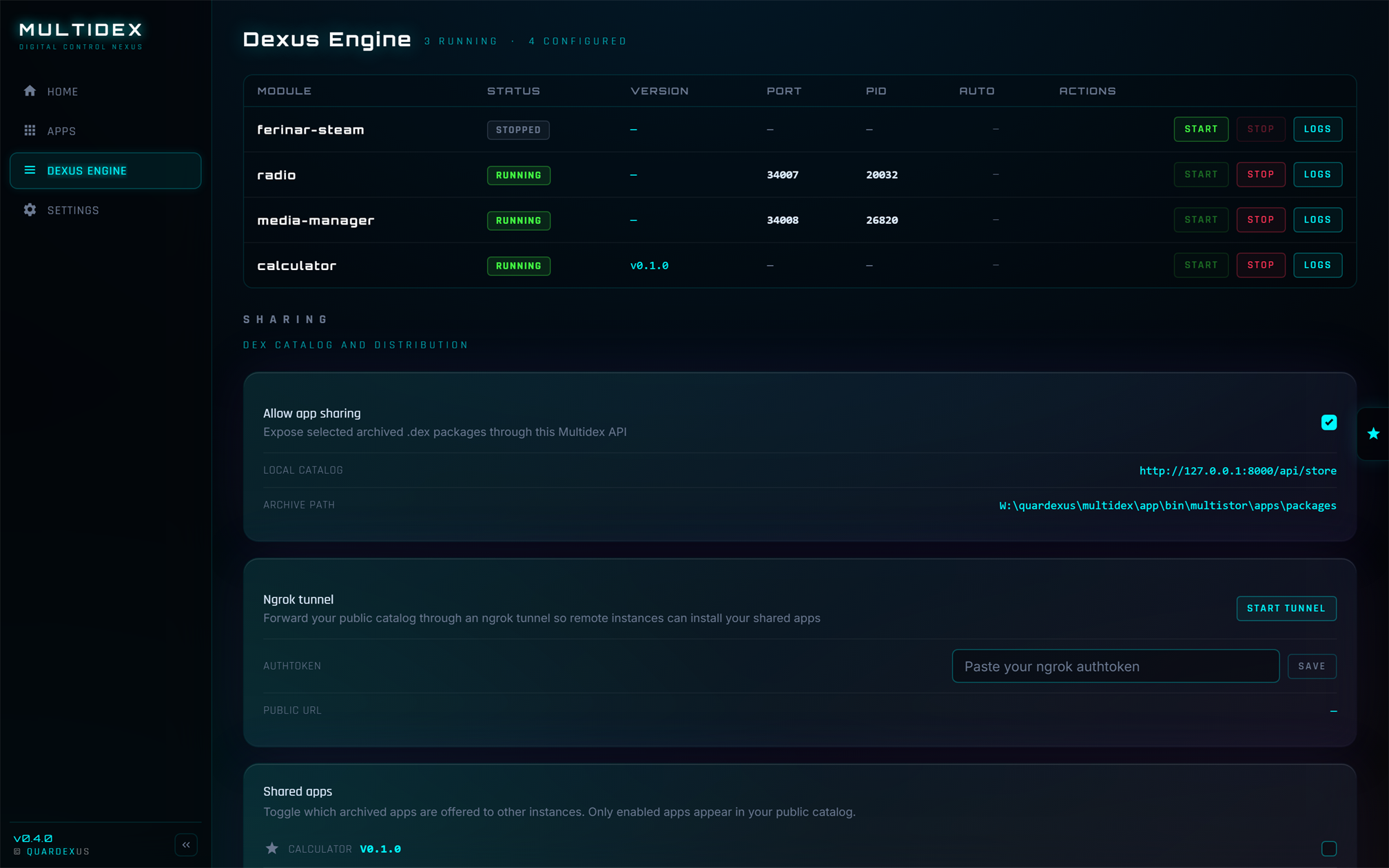
Task: Open the Settings menu item
Action: point(105,210)
